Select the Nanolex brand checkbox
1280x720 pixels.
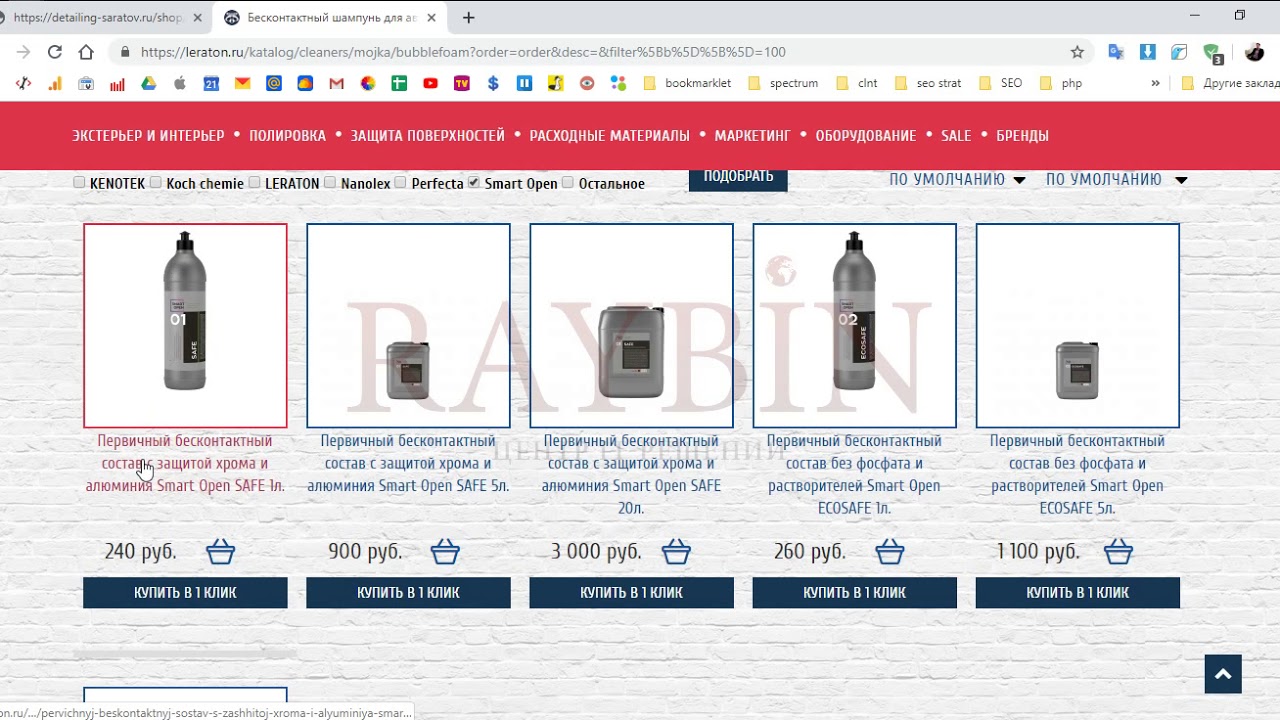point(330,182)
